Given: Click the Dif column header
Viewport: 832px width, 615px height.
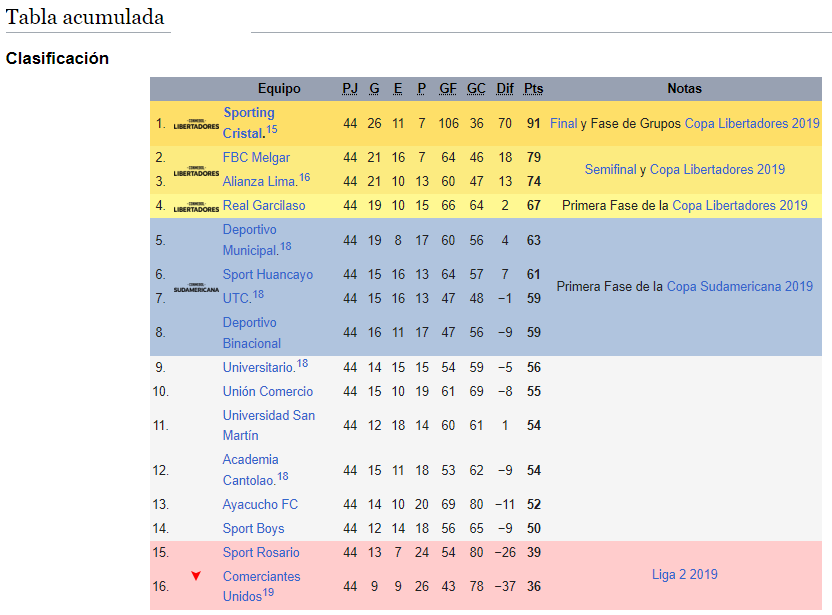Looking at the screenshot, I should pyautogui.click(x=505, y=89).
